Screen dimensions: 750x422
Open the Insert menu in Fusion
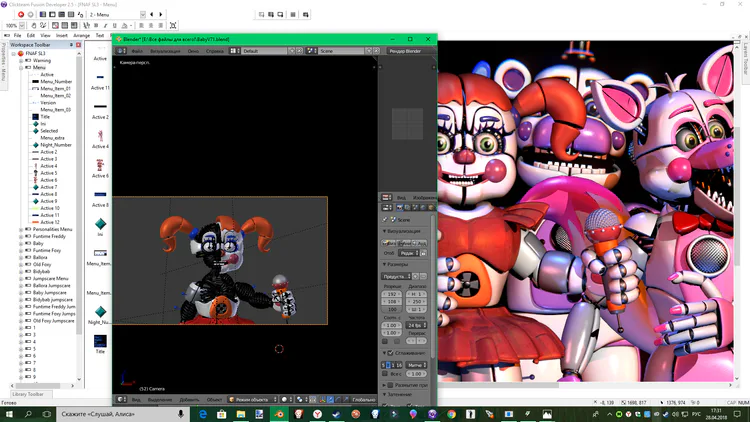click(x=62, y=35)
